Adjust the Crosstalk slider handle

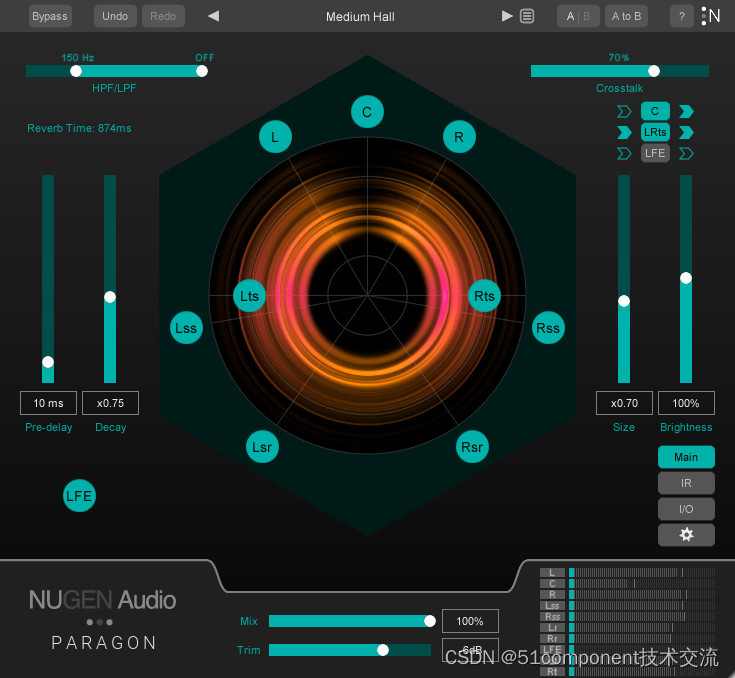pyautogui.click(x=654, y=71)
